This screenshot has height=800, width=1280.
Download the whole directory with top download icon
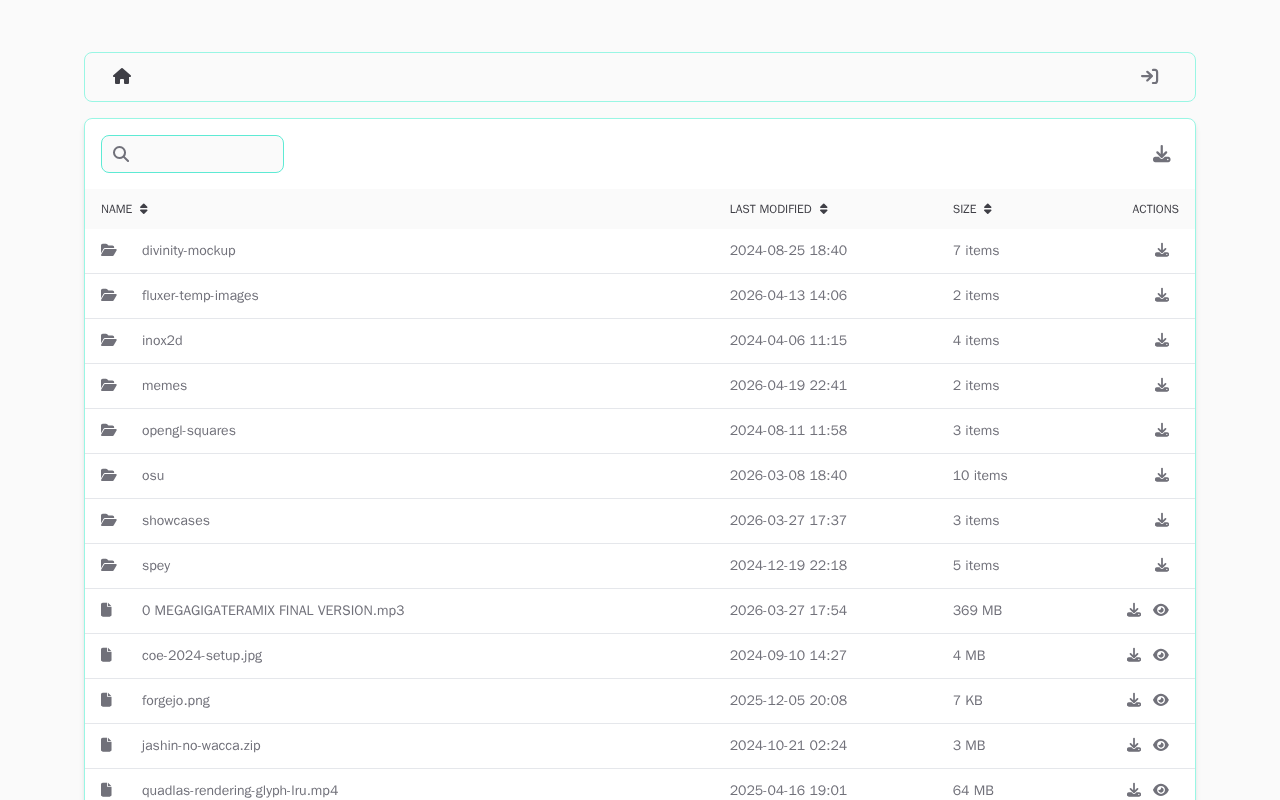pyautogui.click(x=1161, y=154)
